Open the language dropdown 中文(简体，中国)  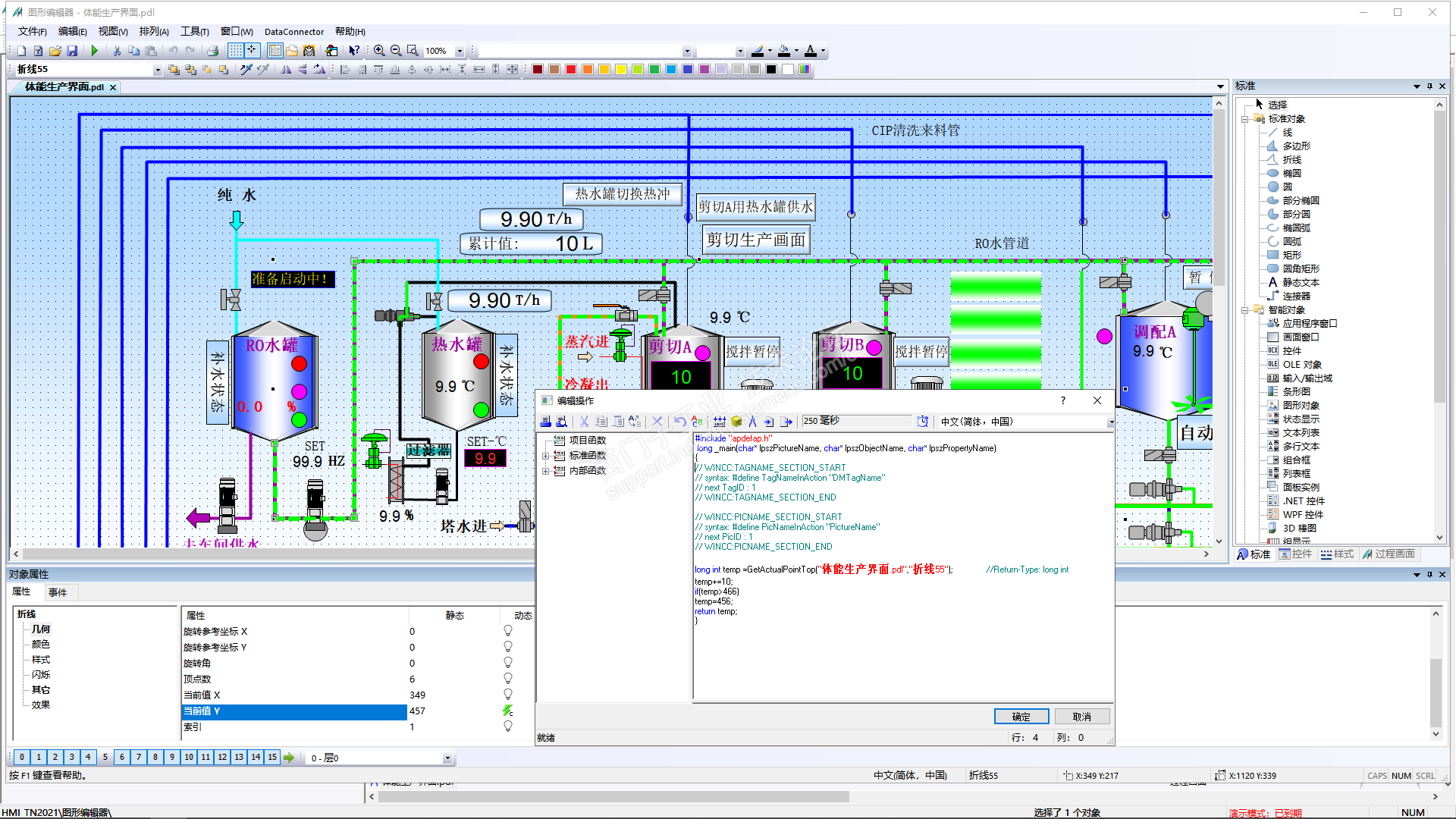(1110, 422)
